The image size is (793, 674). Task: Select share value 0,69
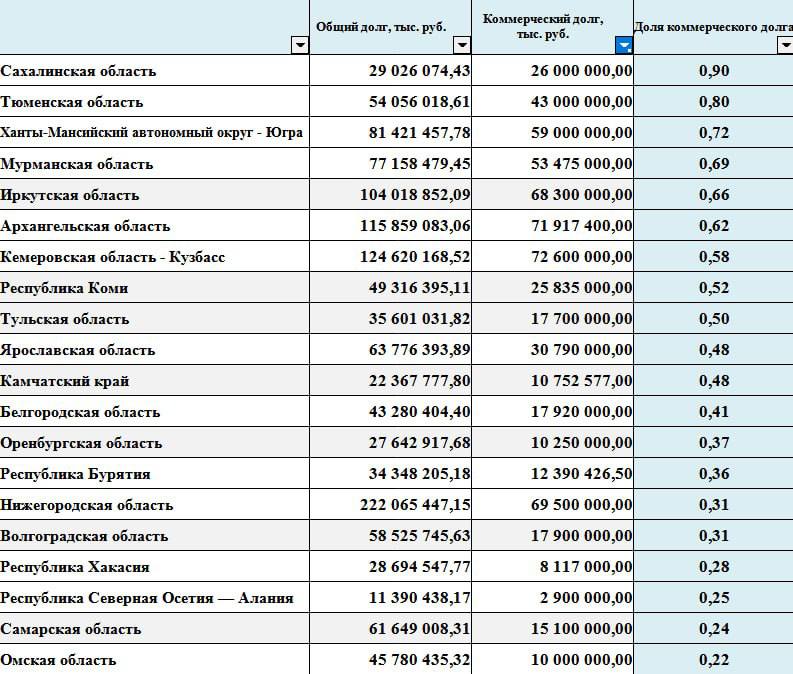click(713, 163)
